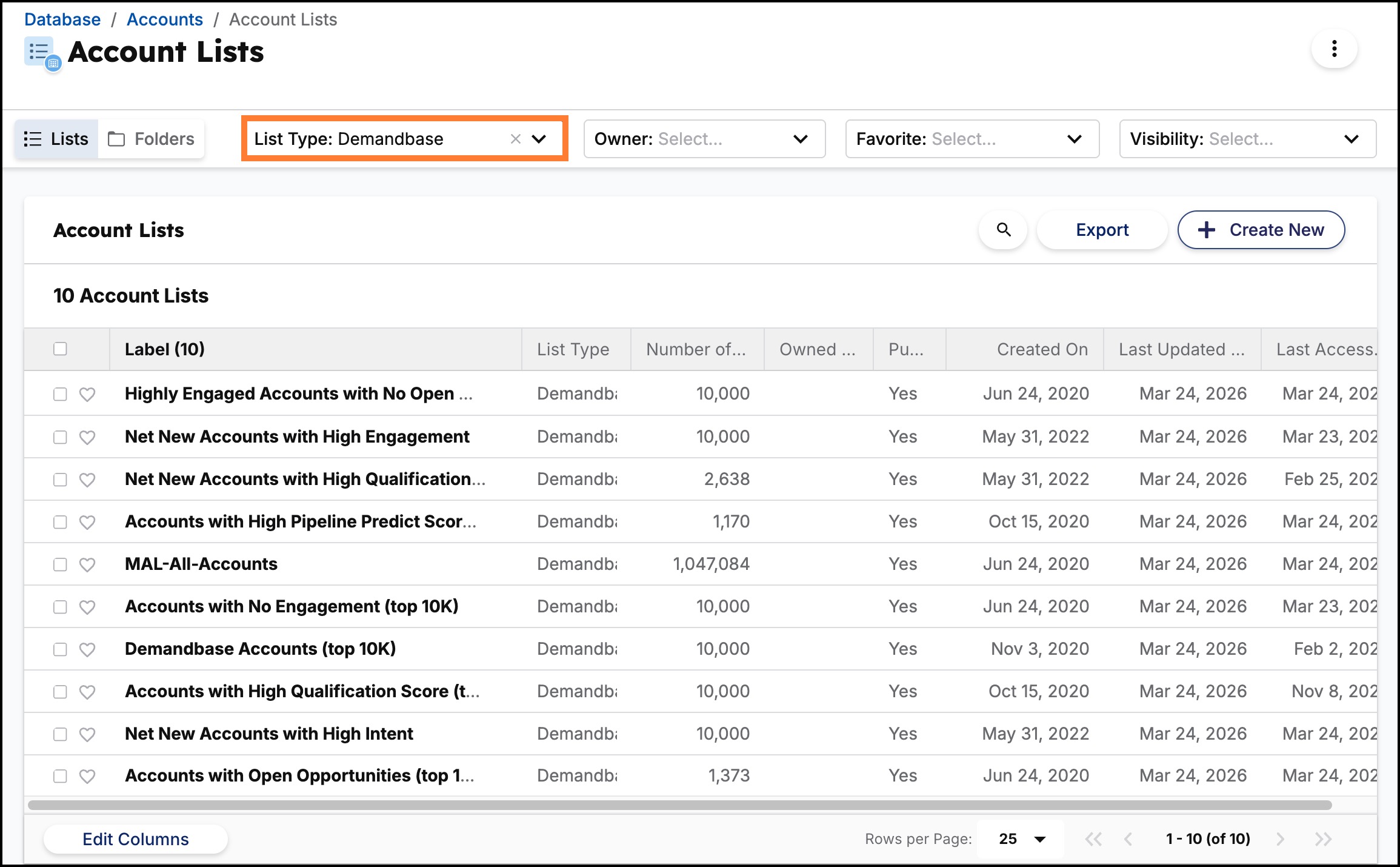Favorite Net New Accounts with High Engagement
The width and height of the screenshot is (1400, 867).
87,437
